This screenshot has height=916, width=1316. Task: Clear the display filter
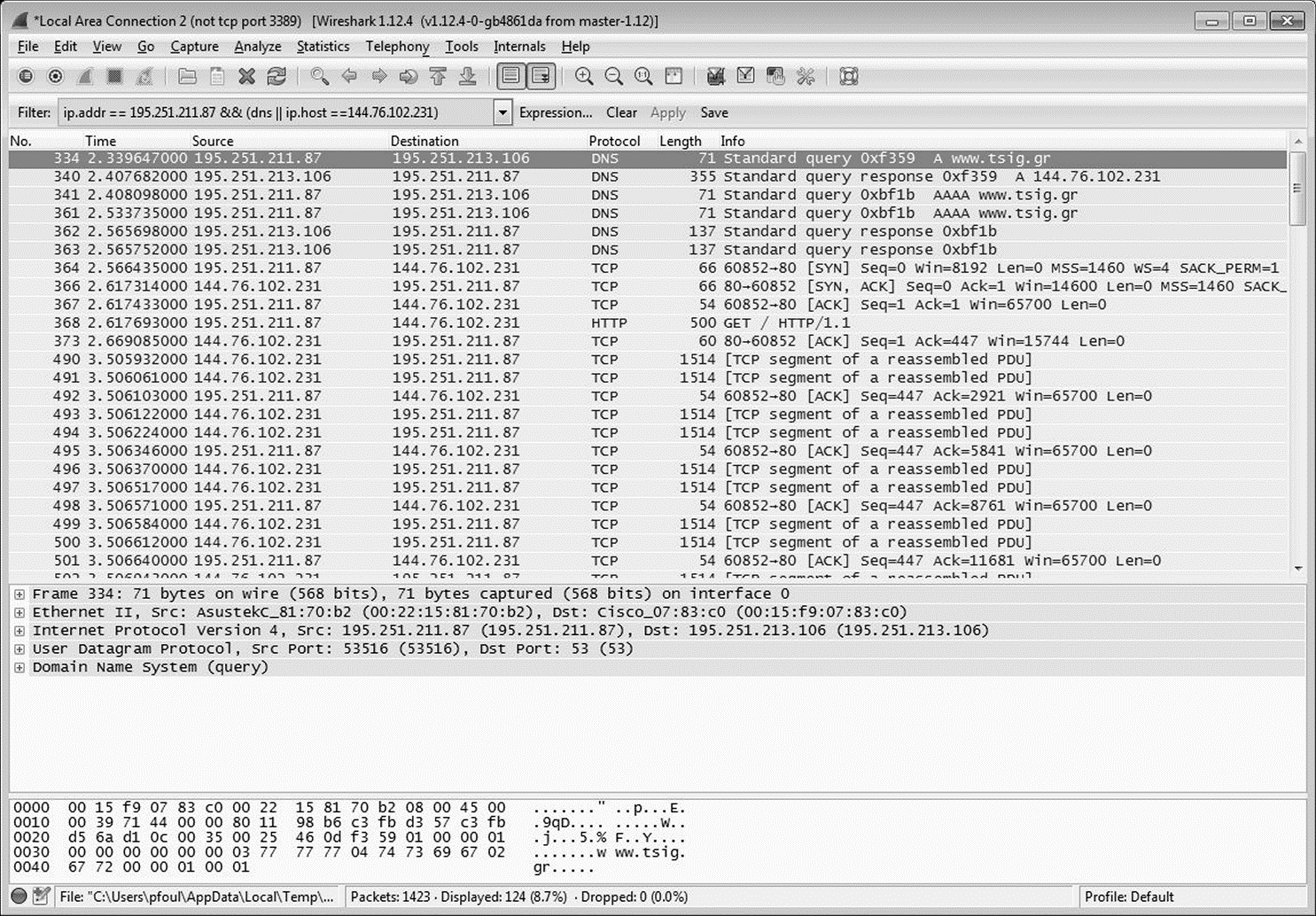[x=621, y=113]
